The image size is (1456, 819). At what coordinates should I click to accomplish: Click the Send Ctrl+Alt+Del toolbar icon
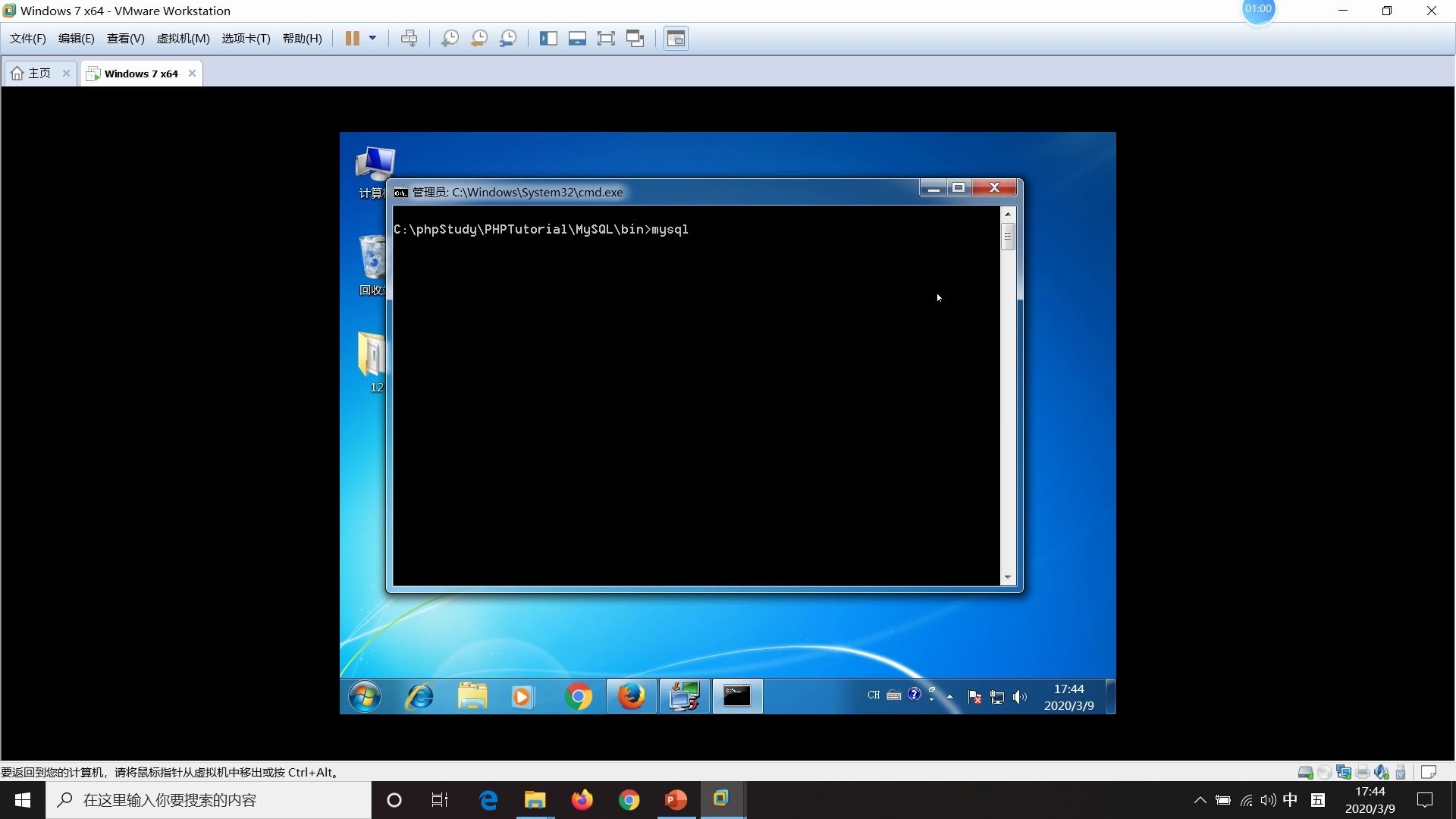[409, 39]
